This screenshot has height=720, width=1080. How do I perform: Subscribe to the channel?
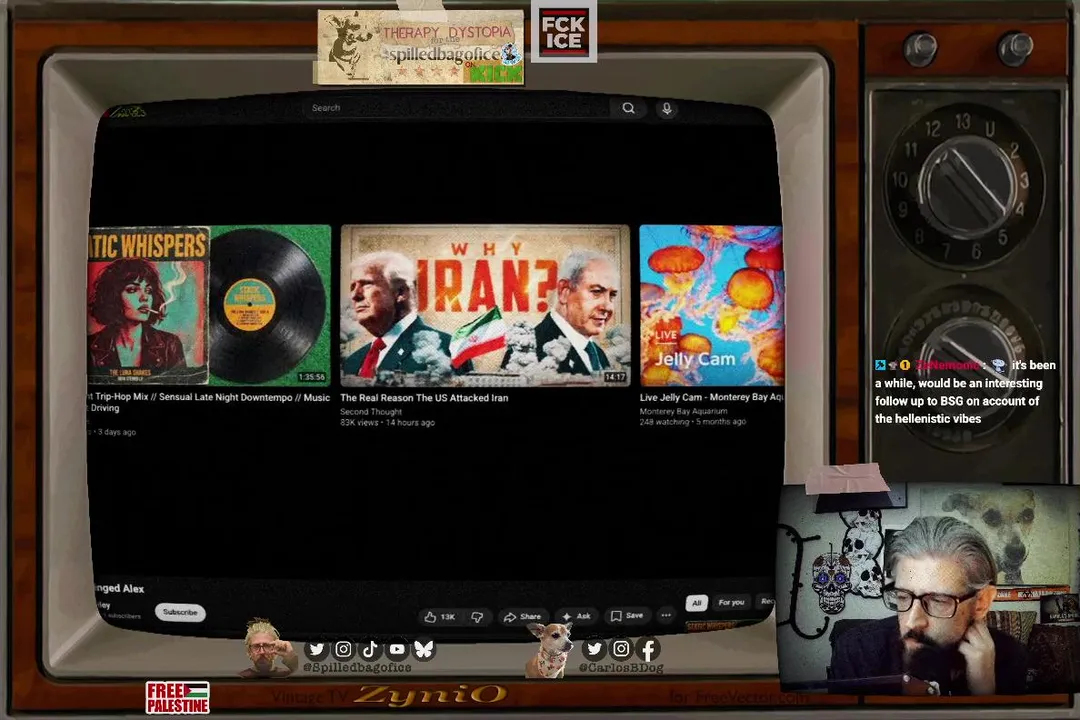tap(180, 612)
